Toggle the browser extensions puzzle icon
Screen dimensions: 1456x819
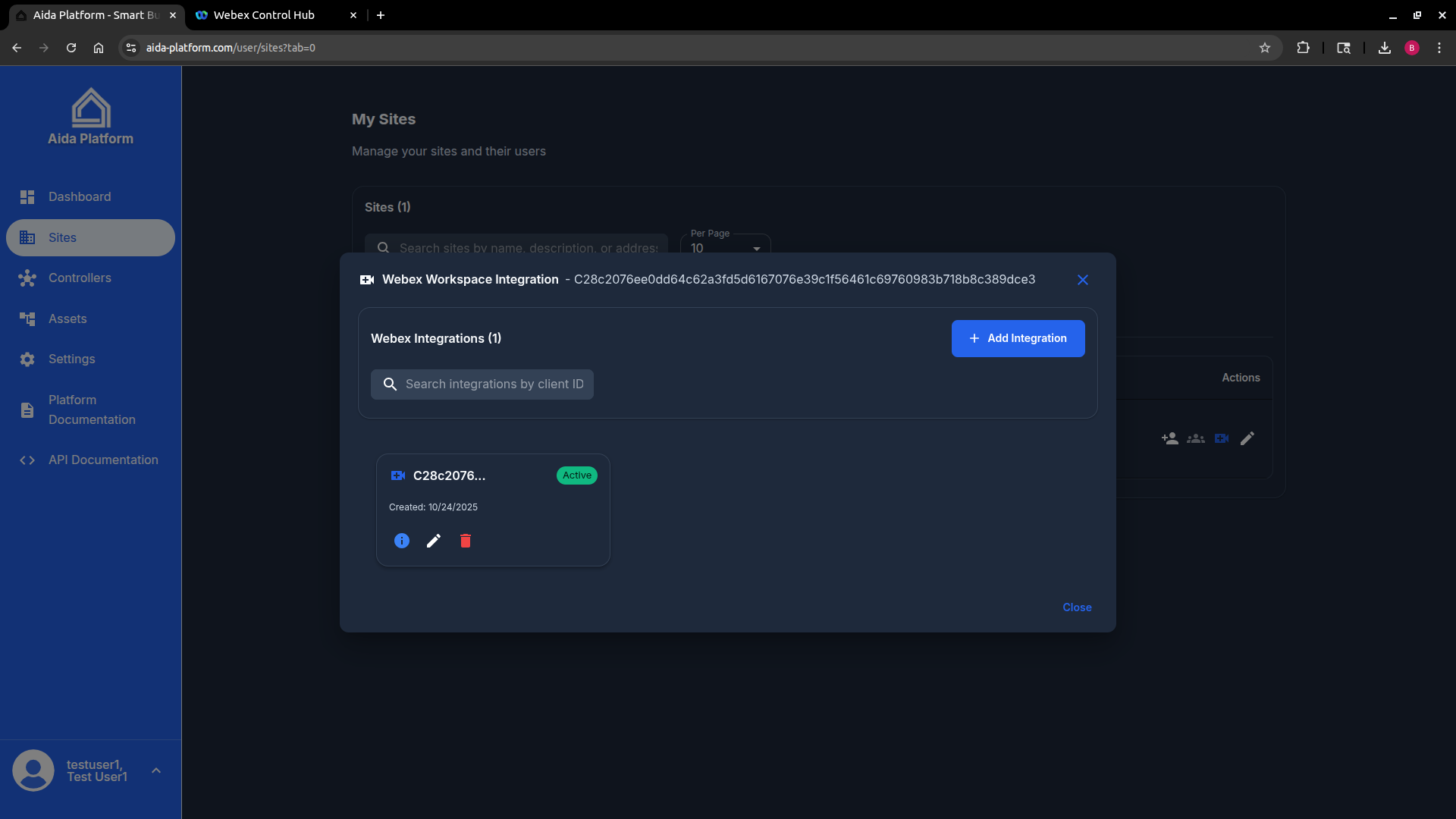1304,47
